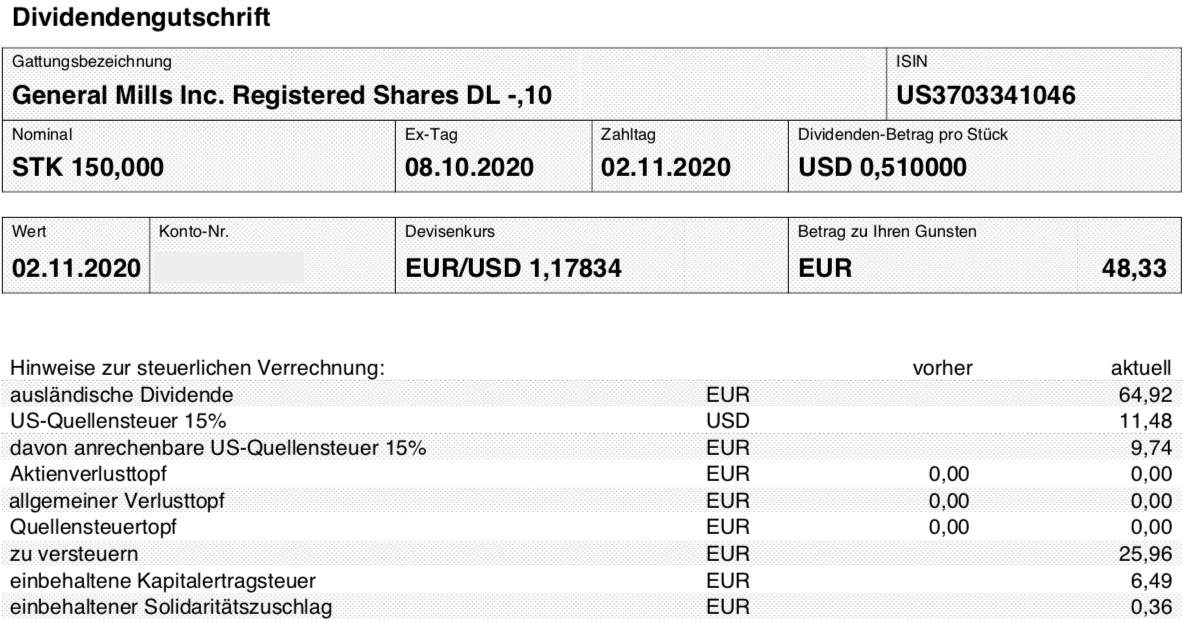The width and height of the screenshot is (1187, 622).
Task: Click the Wert date 02.11.2020
Action: click(x=76, y=268)
